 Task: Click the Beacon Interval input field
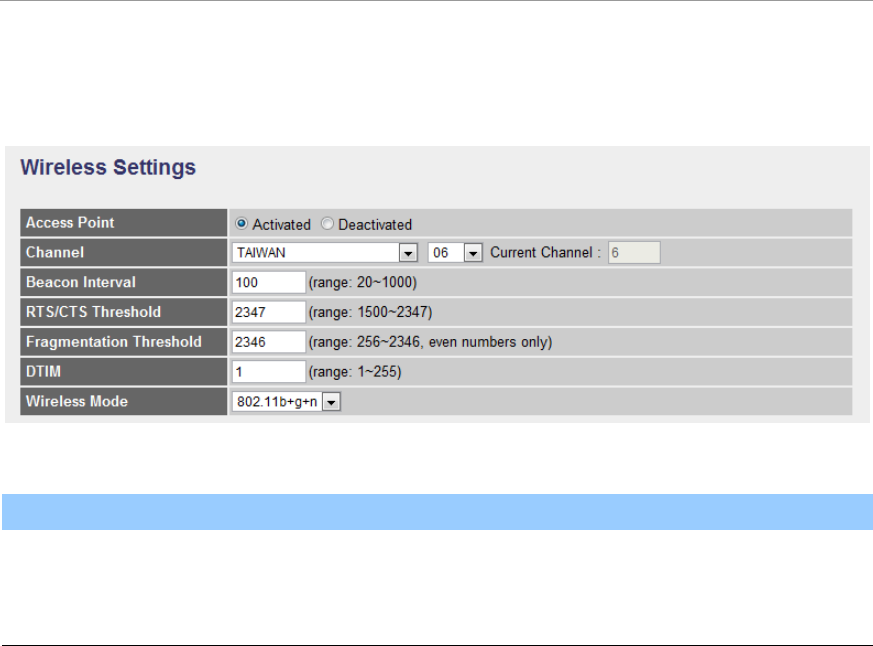pos(269,282)
